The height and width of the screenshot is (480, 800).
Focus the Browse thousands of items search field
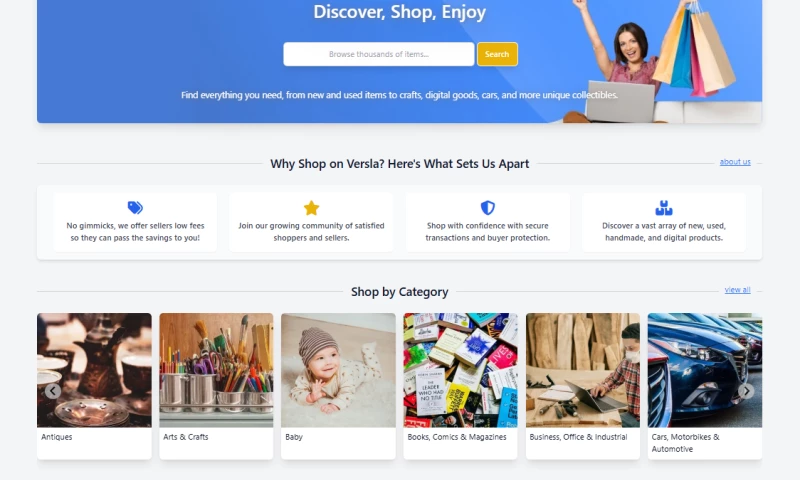pos(379,54)
